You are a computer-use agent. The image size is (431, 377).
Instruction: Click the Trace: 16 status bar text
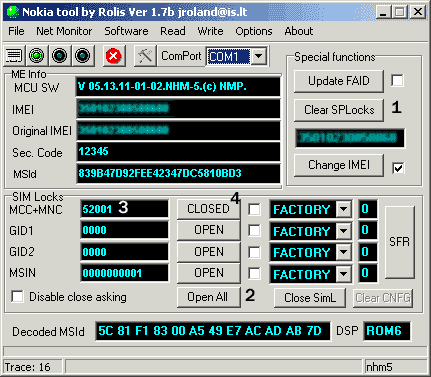pyautogui.click(x=28, y=367)
